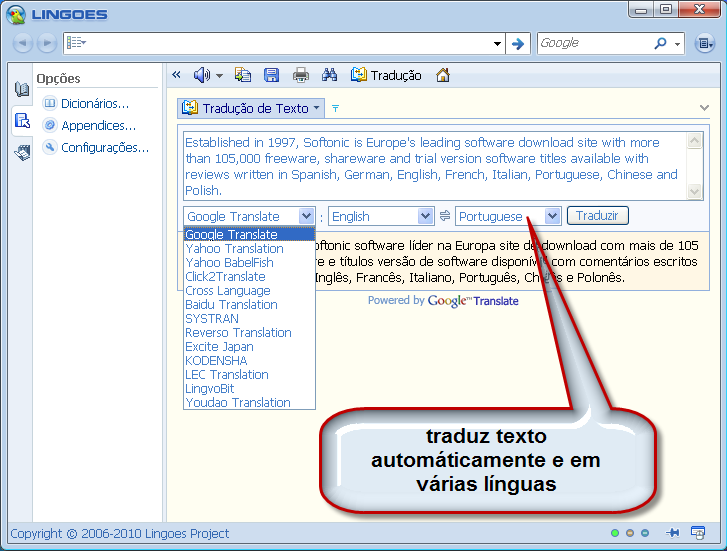Choose KODENSHA engine
The width and height of the screenshot is (727, 551).
[249, 360]
